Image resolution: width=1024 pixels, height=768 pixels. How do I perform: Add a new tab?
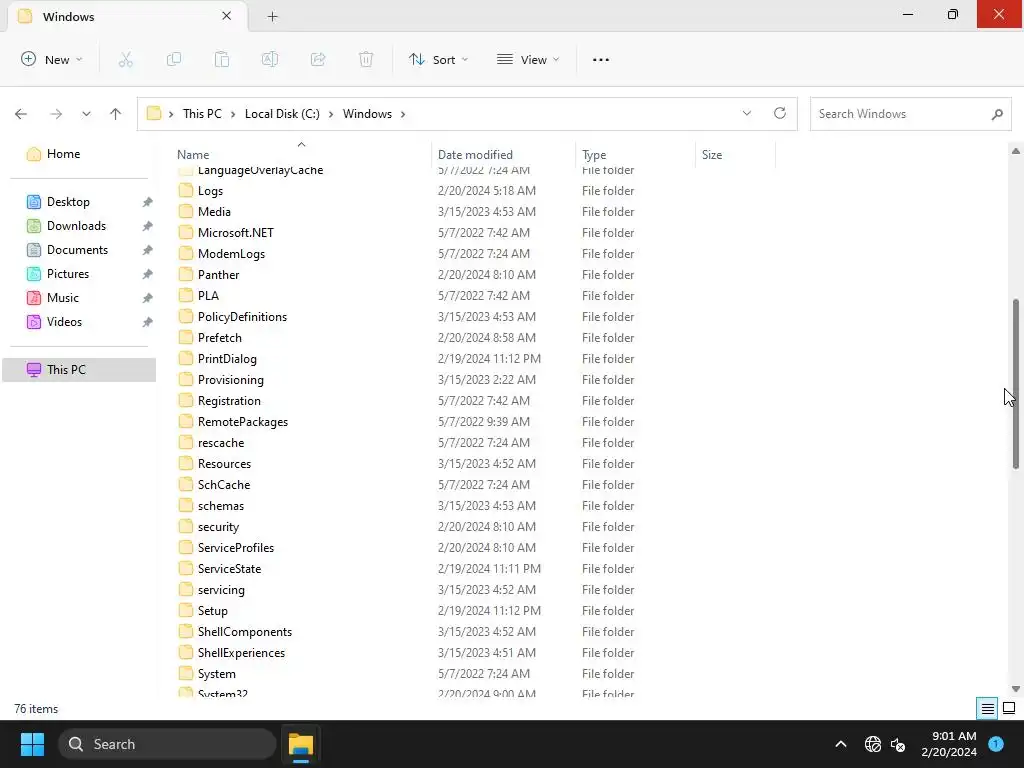click(272, 17)
